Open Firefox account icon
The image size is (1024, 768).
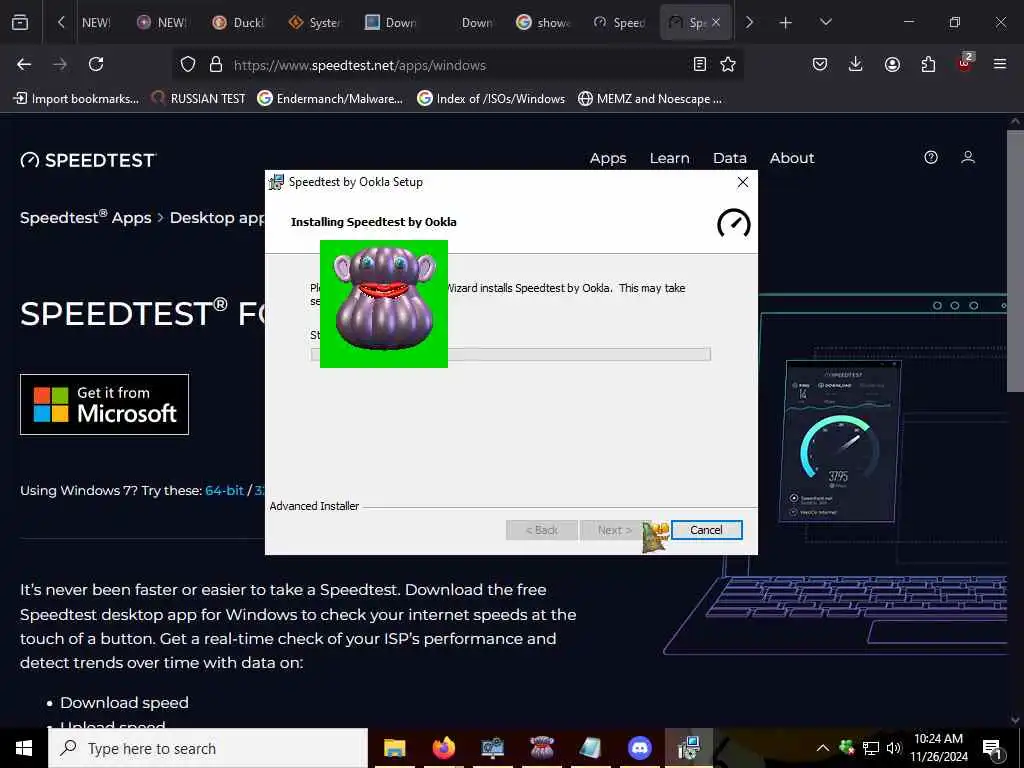[892, 64]
